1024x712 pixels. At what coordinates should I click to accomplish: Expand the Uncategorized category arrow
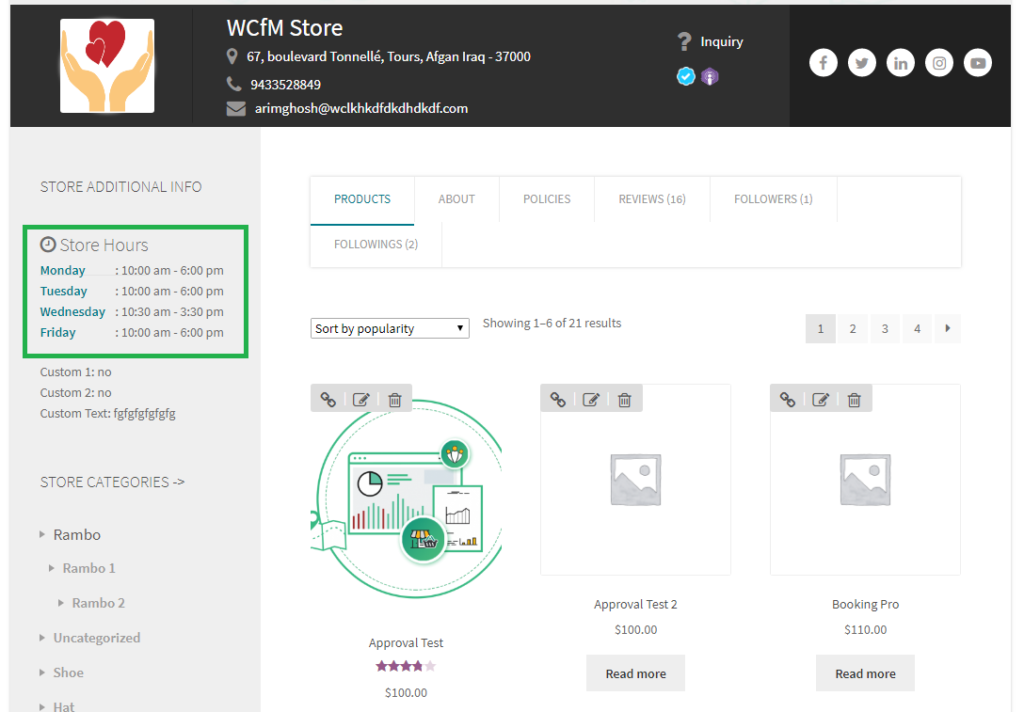(x=42, y=638)
